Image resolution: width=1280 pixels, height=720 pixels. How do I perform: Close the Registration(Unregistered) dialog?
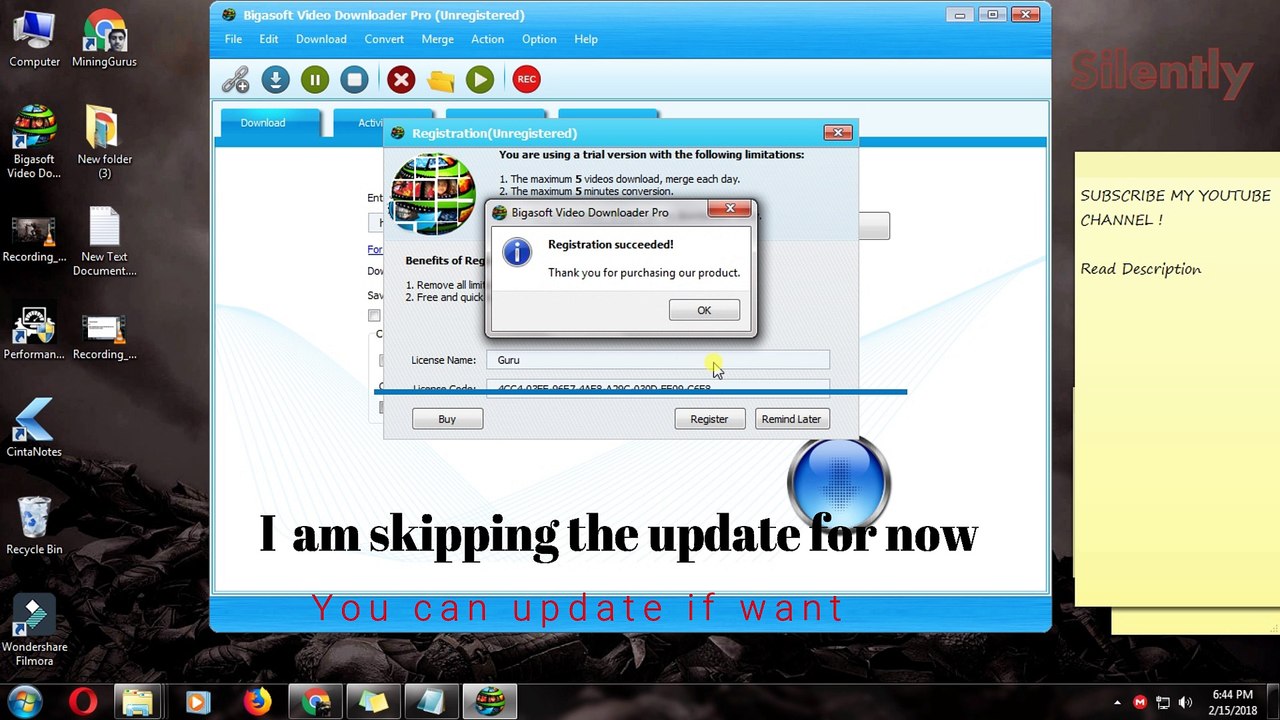pyautogui.click(x=838, y=132)
